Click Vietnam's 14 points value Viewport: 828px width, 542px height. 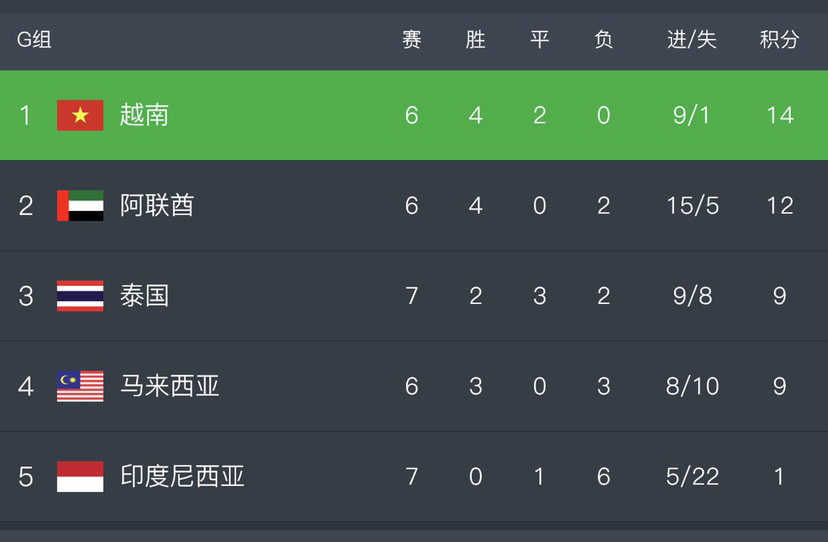tap(780, 115)
